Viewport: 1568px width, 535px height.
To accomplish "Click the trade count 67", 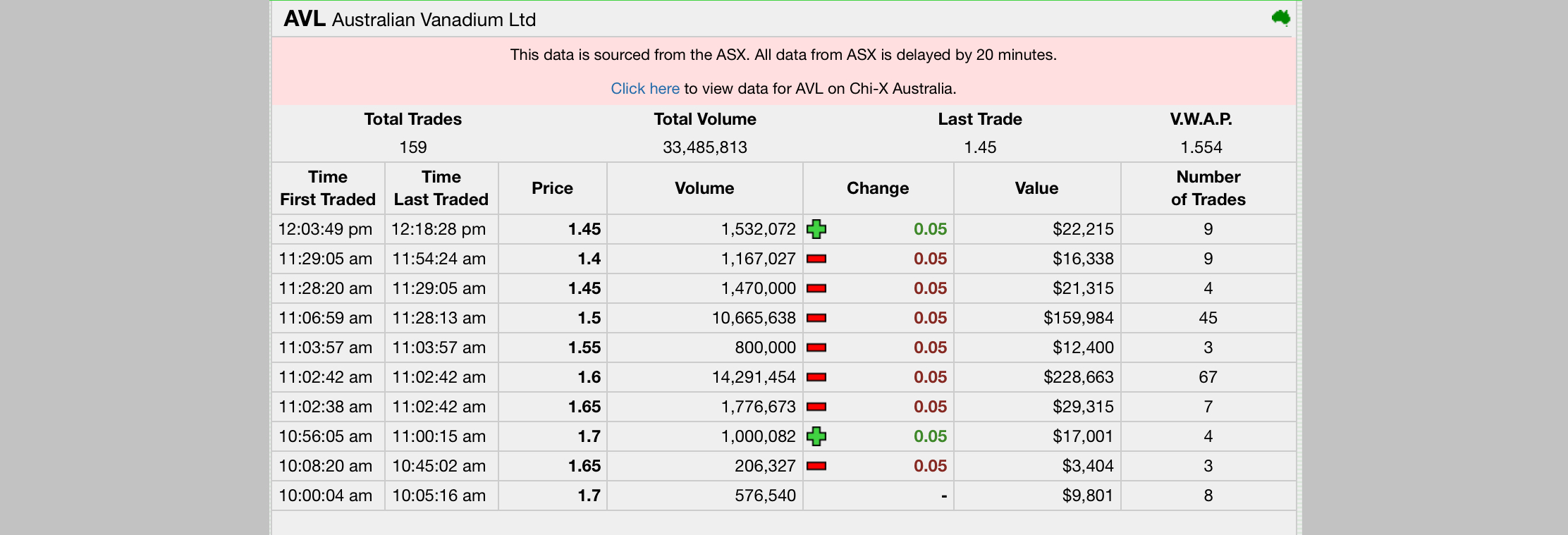I will pos(1208,377).
